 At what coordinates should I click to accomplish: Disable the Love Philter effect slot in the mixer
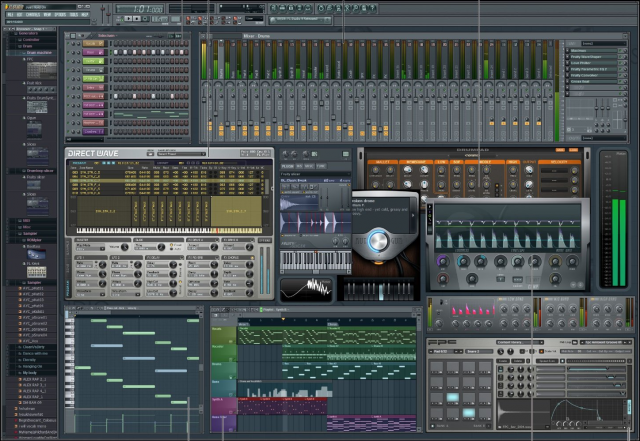tap(620, 63)
